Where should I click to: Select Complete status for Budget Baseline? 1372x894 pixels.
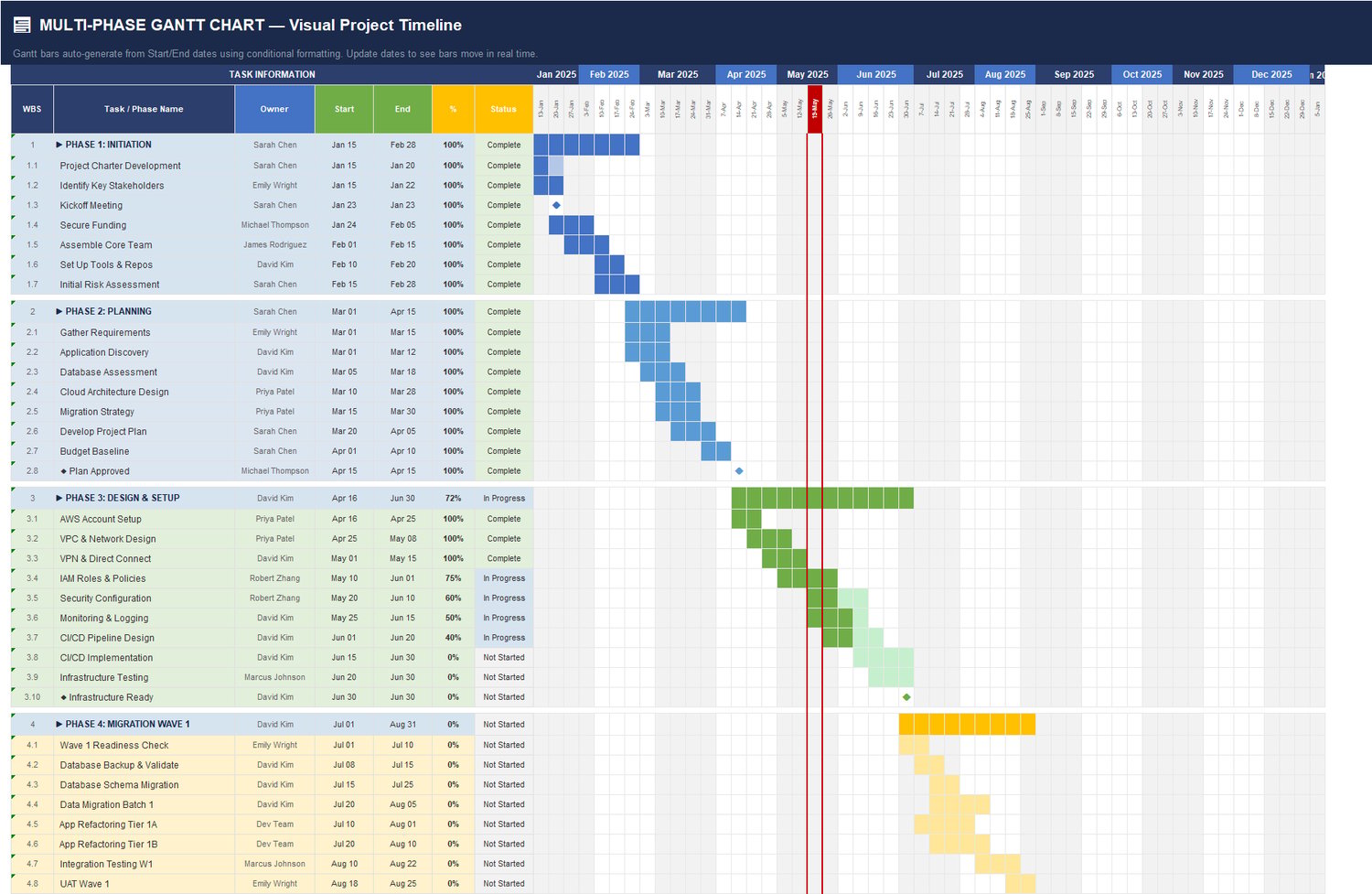pyautogui.click(x=504, y=451)
